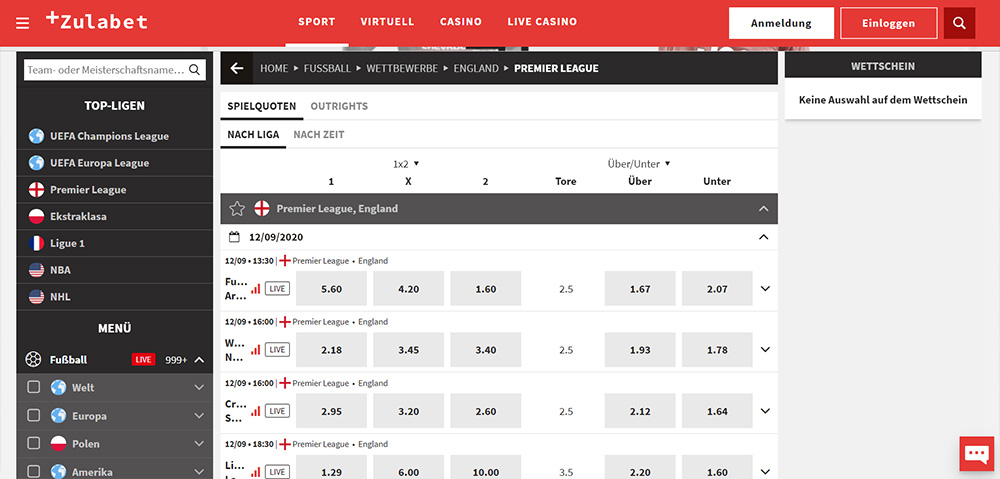Click the search icon in team search field
Image resolution: width=1000 pixels, height=479 pixels.
point(195,70)
